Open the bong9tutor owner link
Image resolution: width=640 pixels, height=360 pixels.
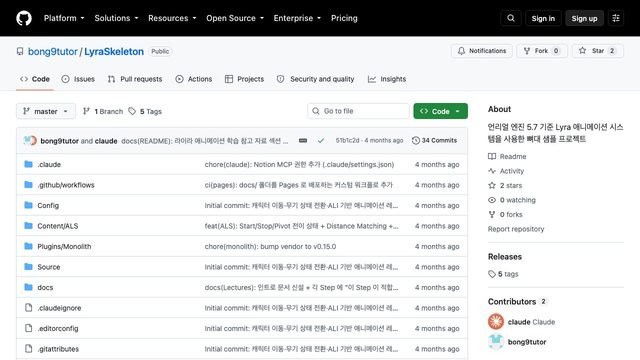click(x=53, y=52)
